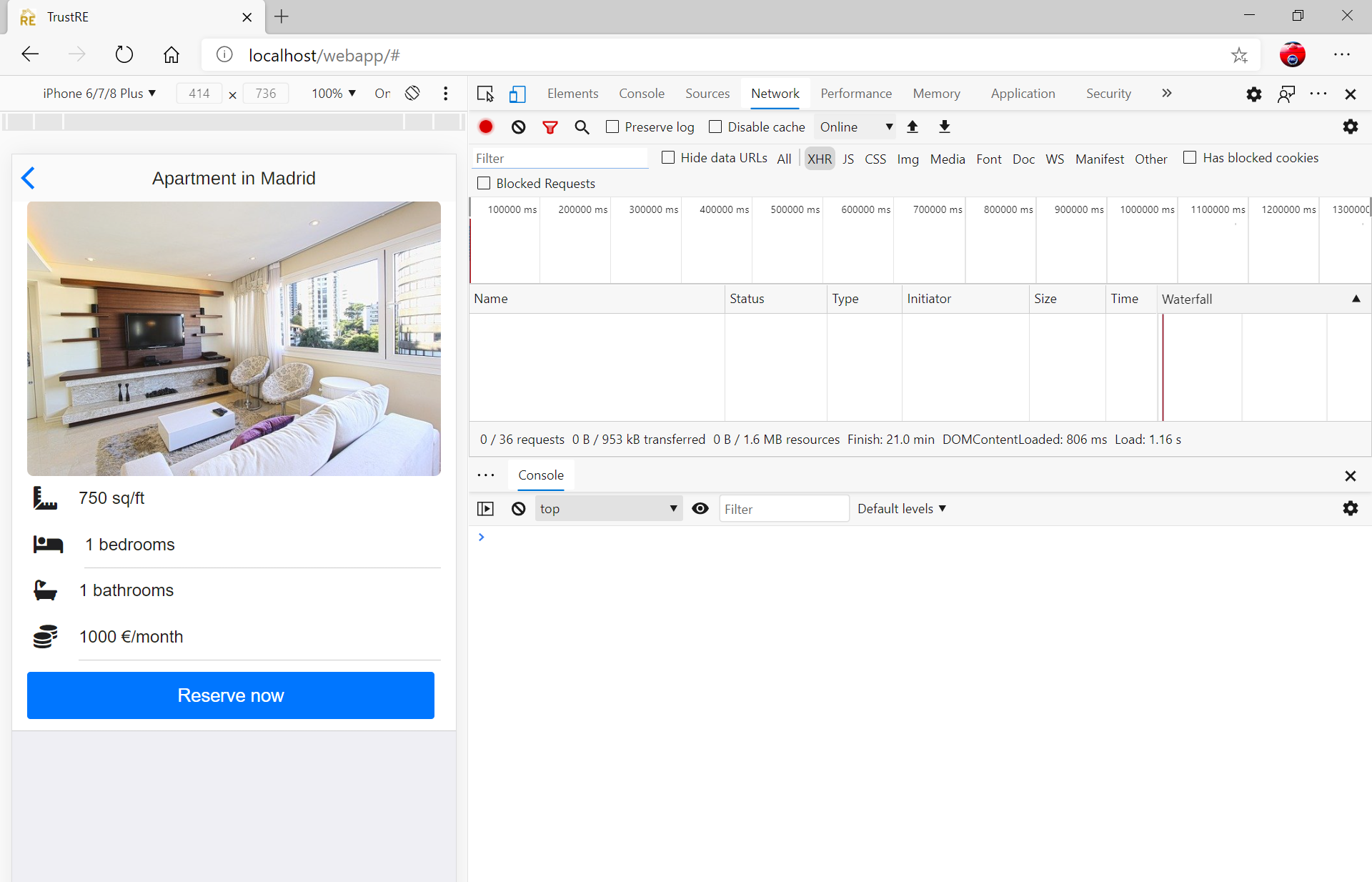
Task: Tick the Blocked Requests checkbox
Action: (x=484, y=184)
